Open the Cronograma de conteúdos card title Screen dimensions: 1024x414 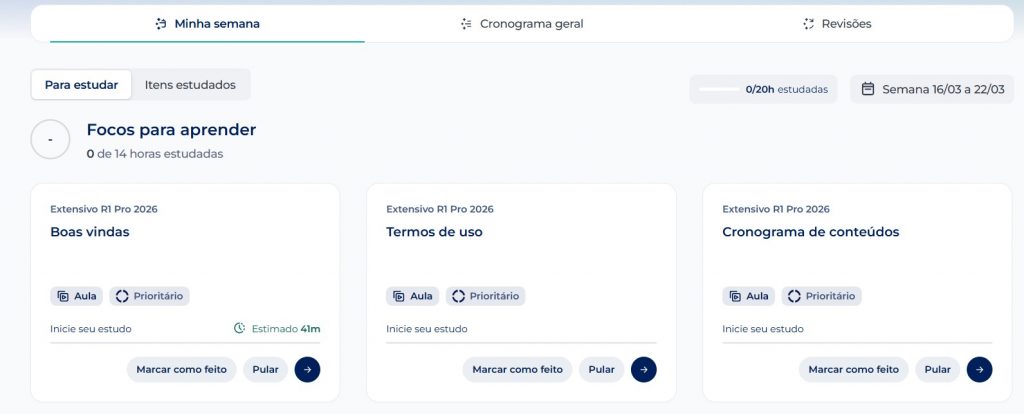[x=810, y=232]
